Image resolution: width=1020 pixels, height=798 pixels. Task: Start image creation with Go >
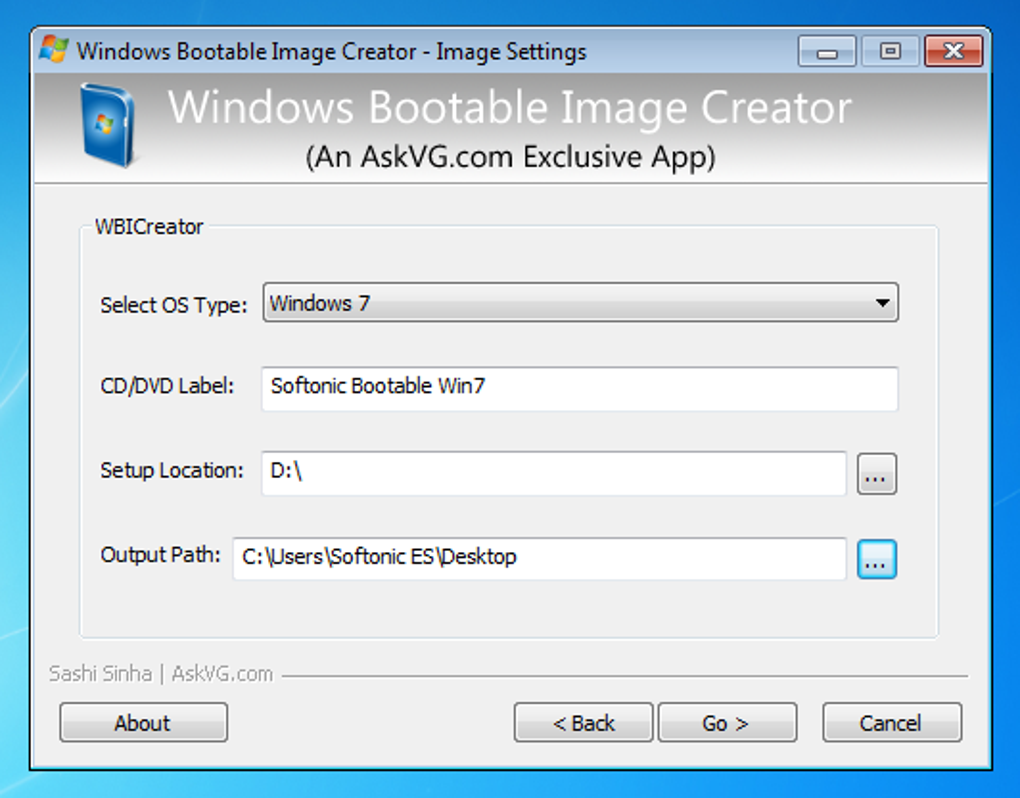pos(727,723)
